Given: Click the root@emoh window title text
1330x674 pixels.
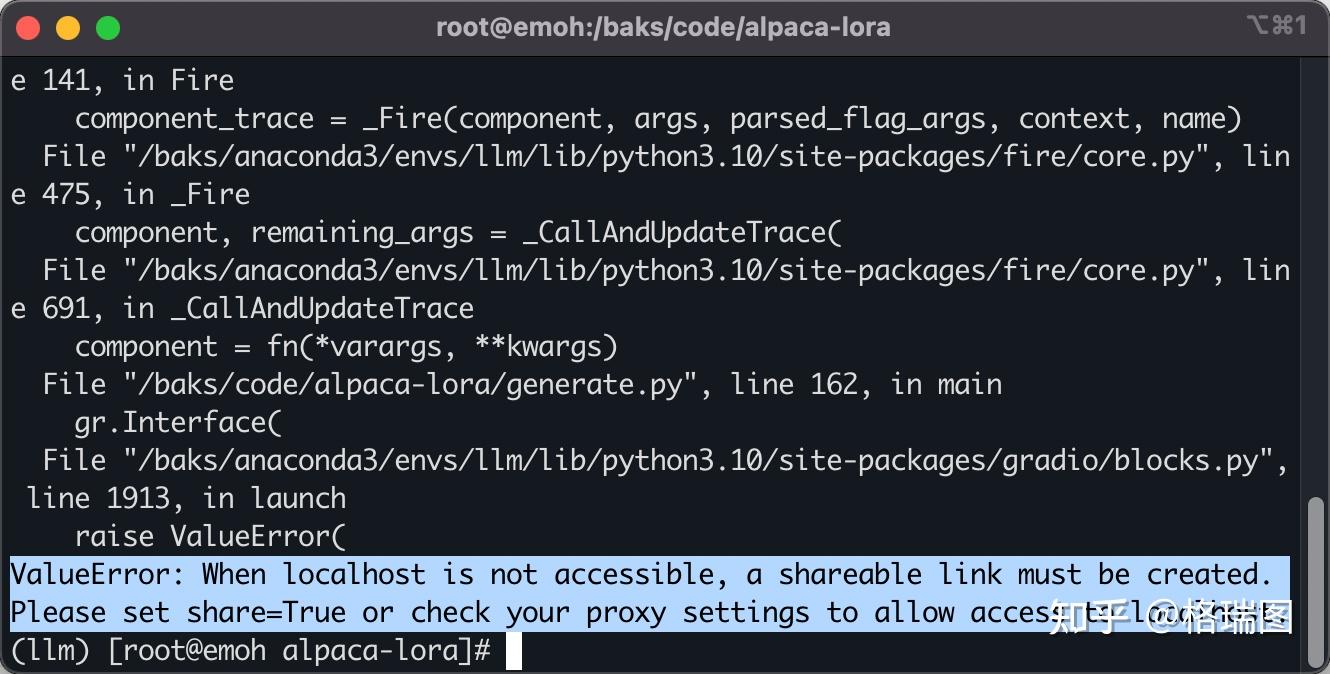Looking at the screenshot, I should coord(663,27).
